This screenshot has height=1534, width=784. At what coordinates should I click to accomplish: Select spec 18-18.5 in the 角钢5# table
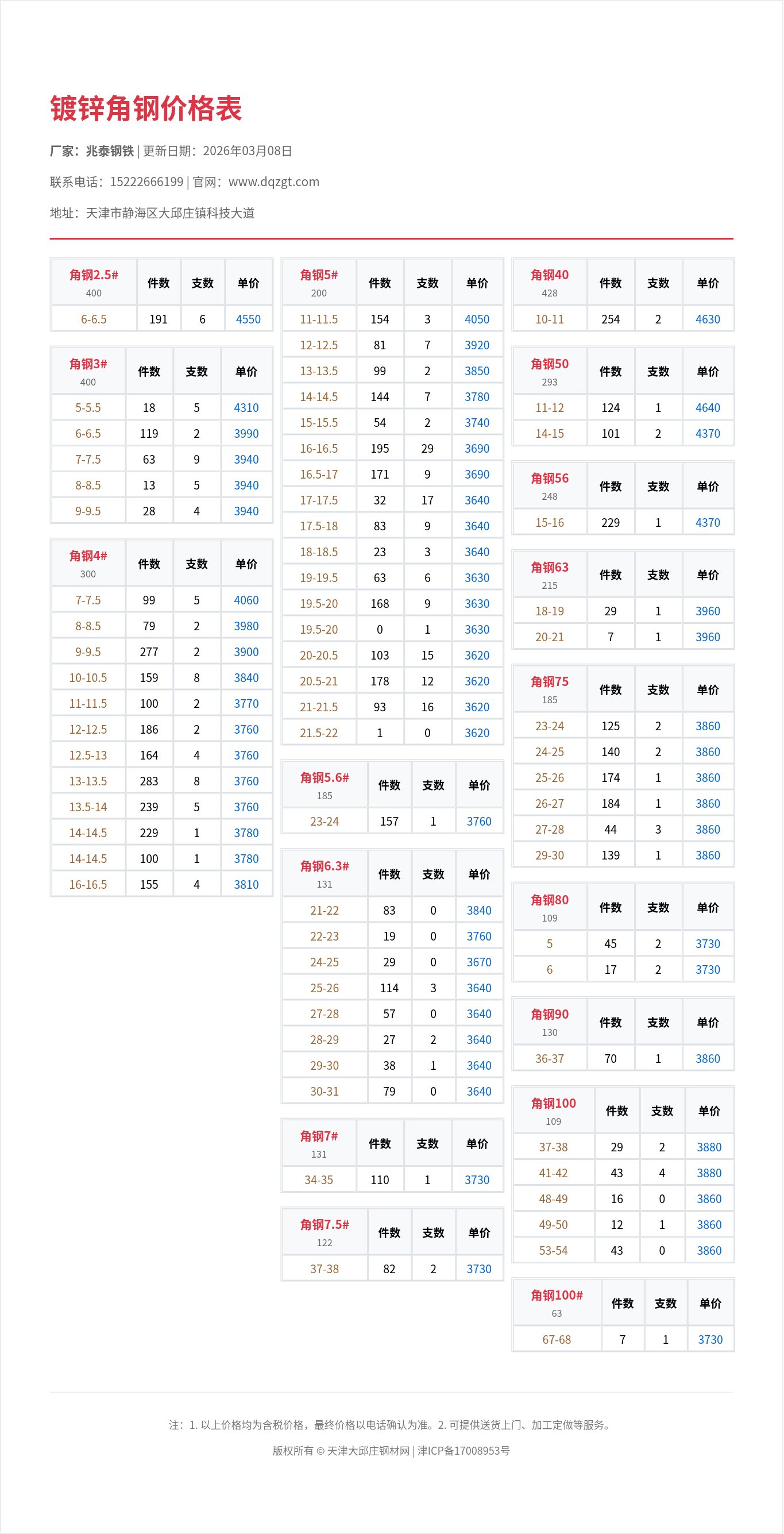click(319, 552)
